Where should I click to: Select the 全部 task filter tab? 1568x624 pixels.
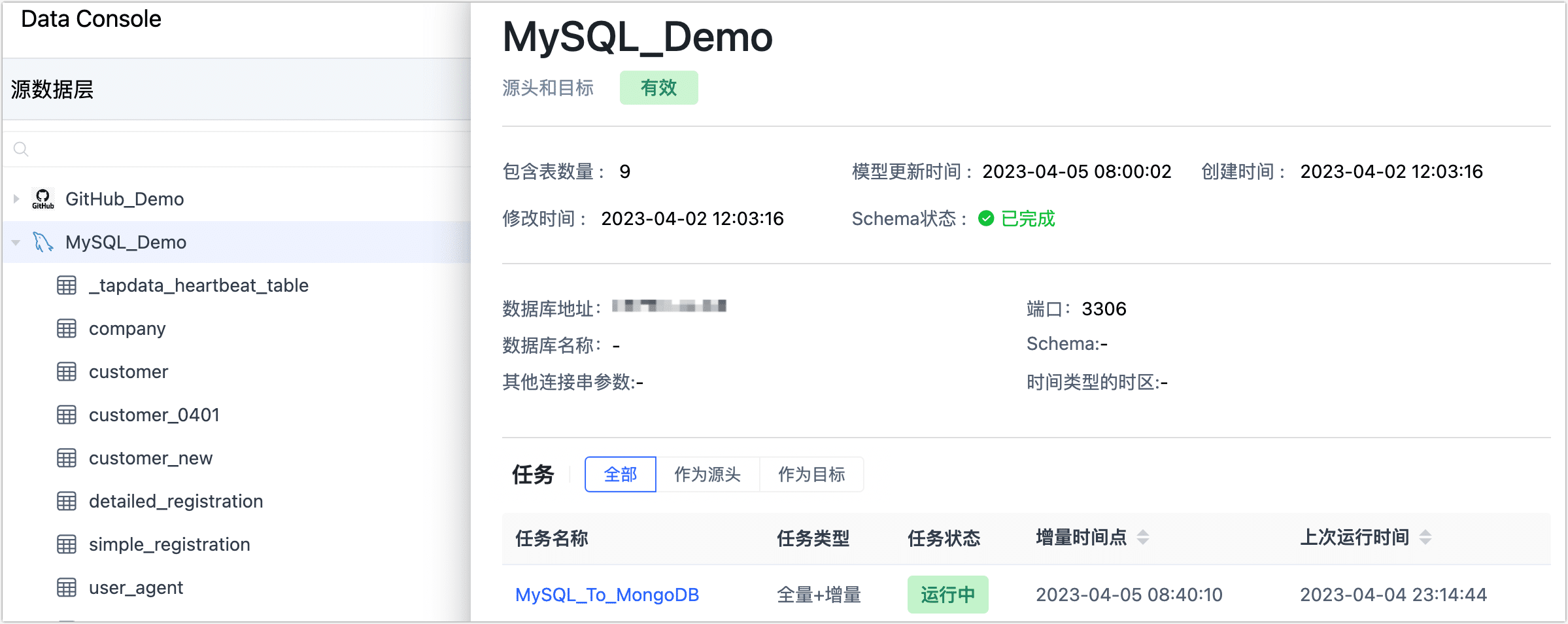[621, 474]
